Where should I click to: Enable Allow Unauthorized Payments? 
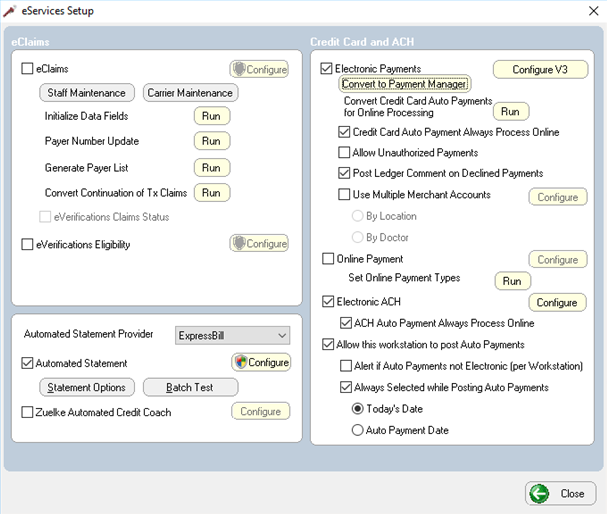[x=344, y=152]
